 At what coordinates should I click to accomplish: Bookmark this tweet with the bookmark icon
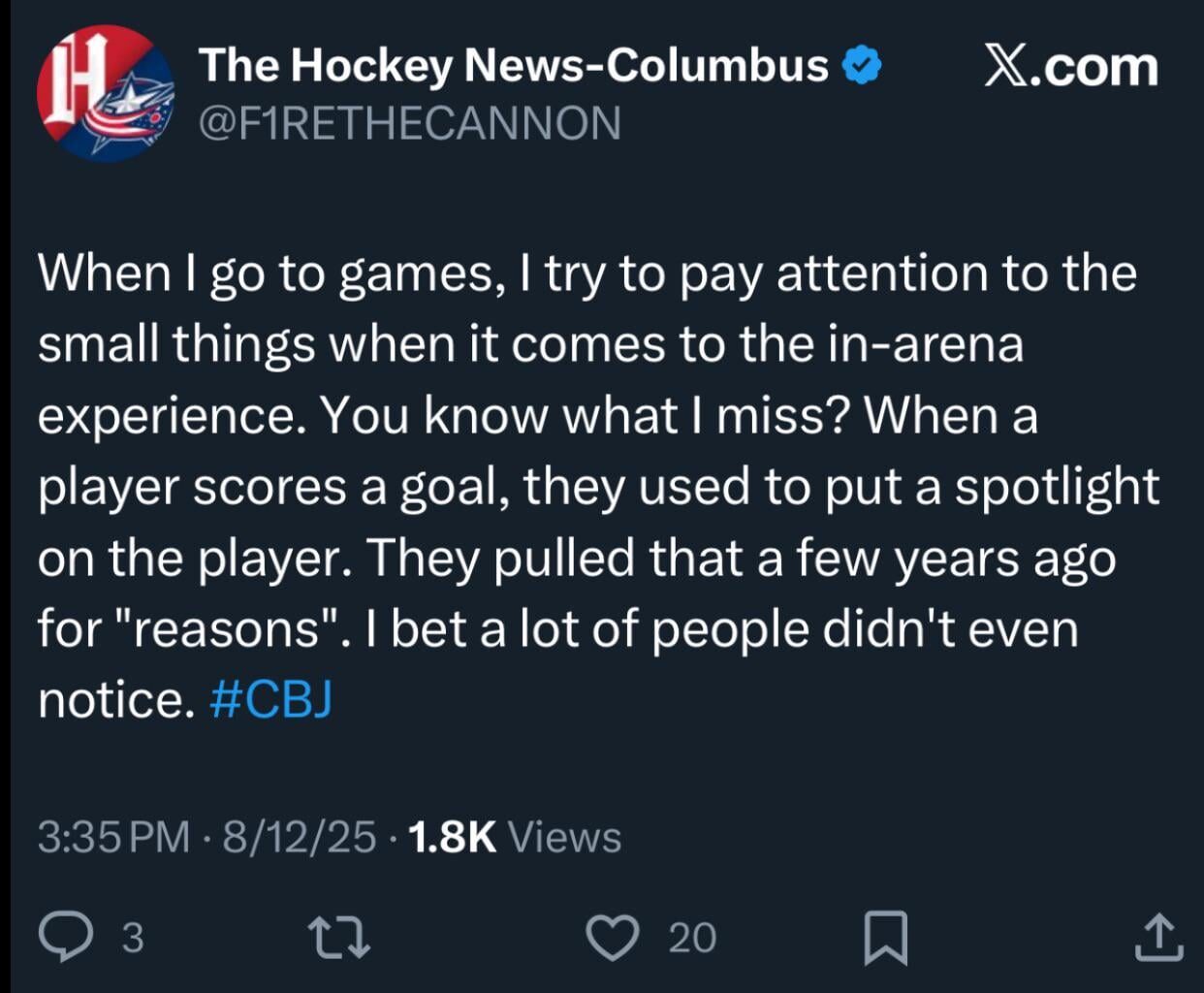(883, 934)
